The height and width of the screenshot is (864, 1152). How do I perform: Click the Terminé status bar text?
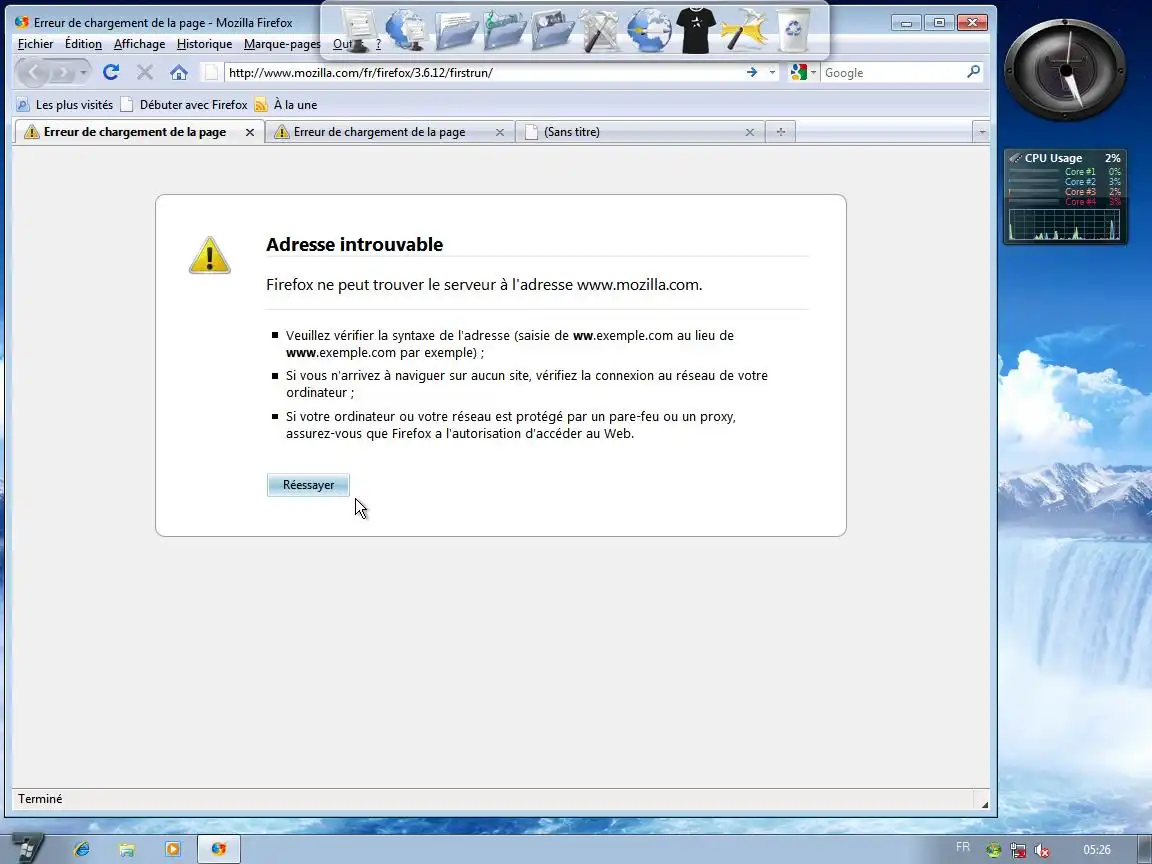coord(40,799)
